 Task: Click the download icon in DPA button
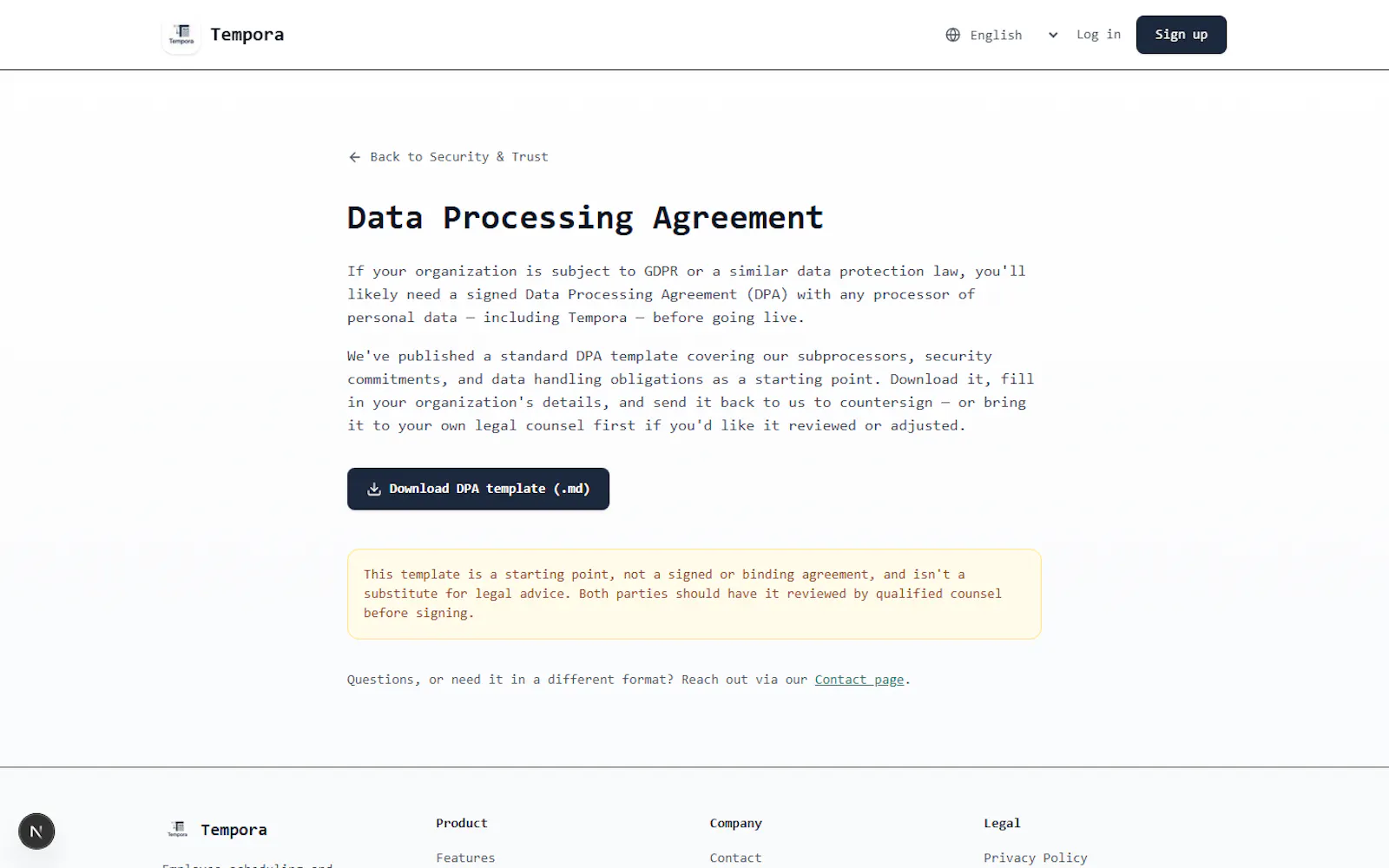click(374, 489)
